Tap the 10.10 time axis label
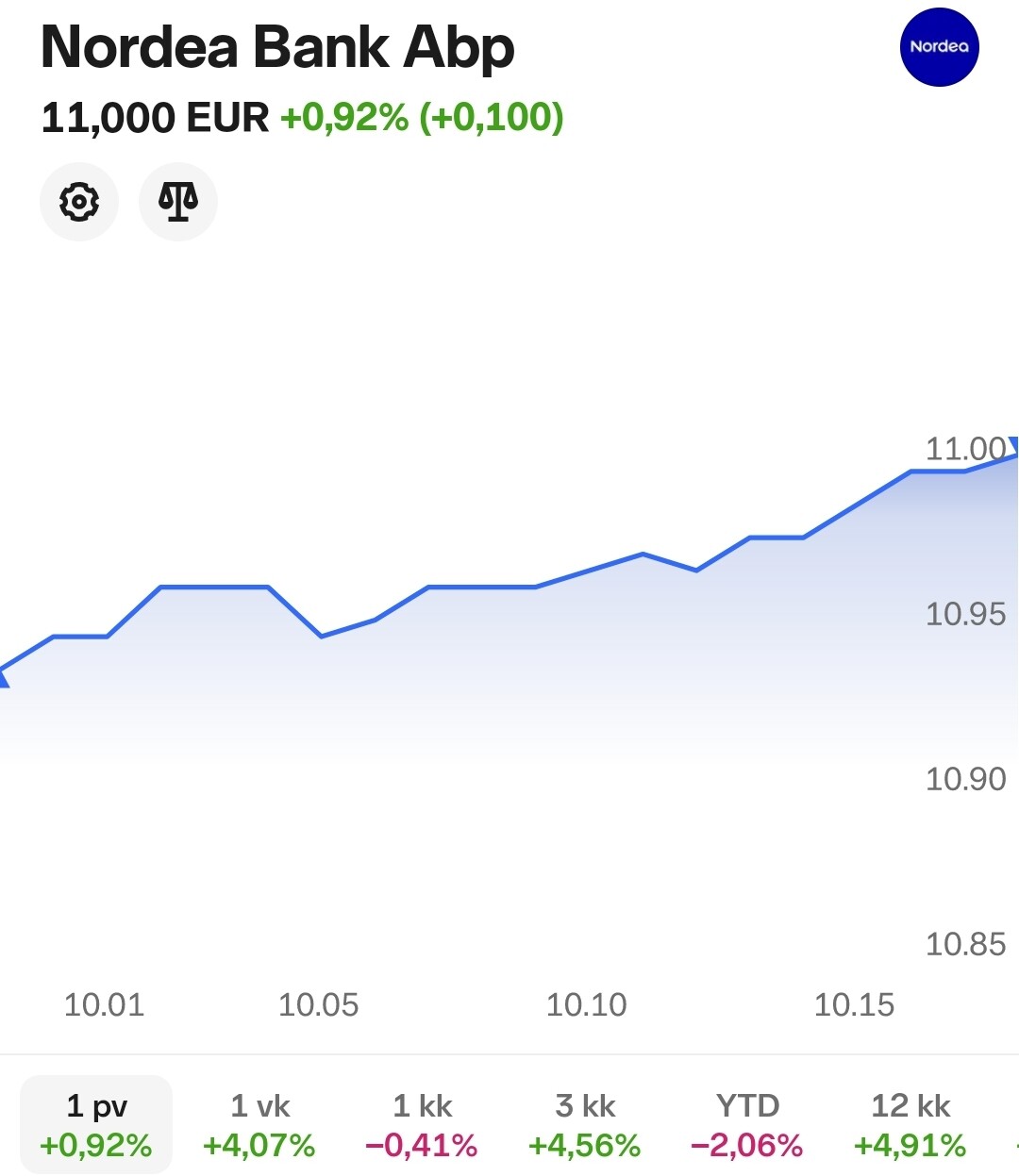The width and height of the screenshot is (1019, 1176). pyautogui.click(x=586, y=1005)
